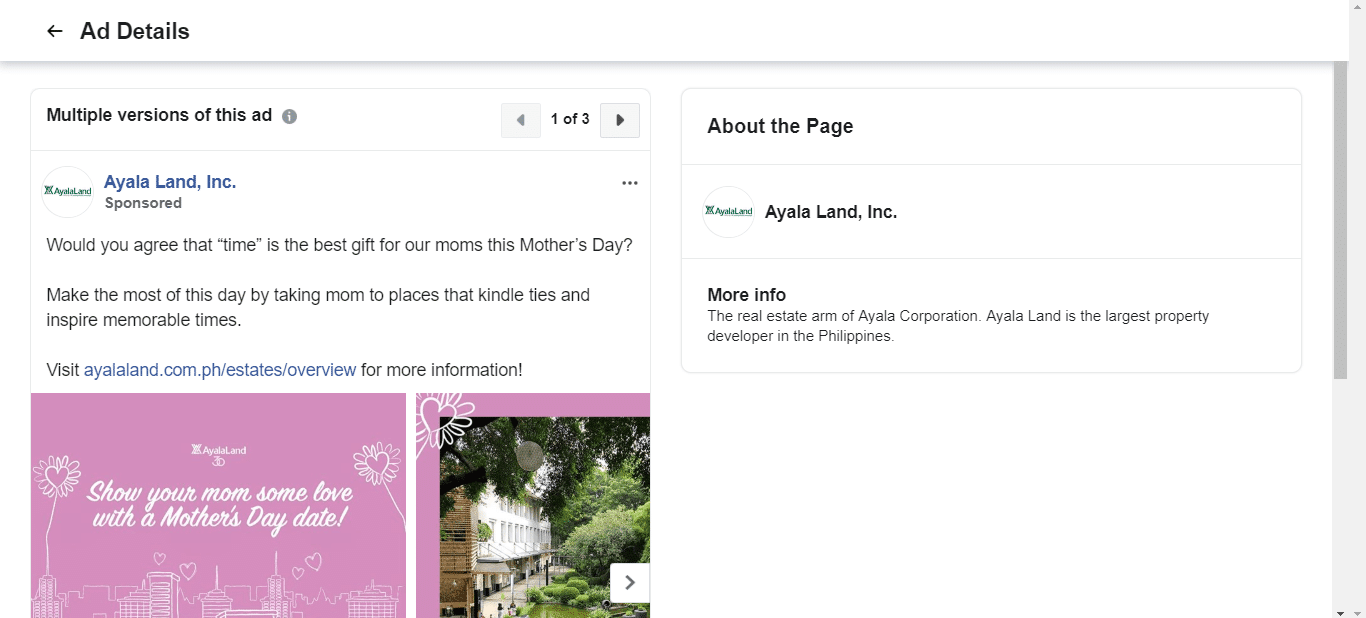1366x618 pixels.
Task: Open info tooltip beside Multiple versions of this ad
Action: pyautogui.click(x=290, y=116)
